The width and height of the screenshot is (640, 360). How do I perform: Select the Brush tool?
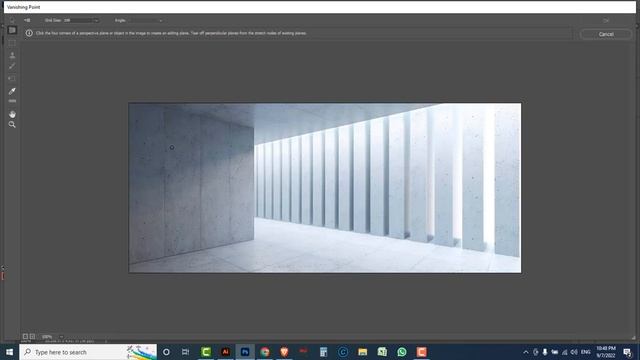click(12, 66)
